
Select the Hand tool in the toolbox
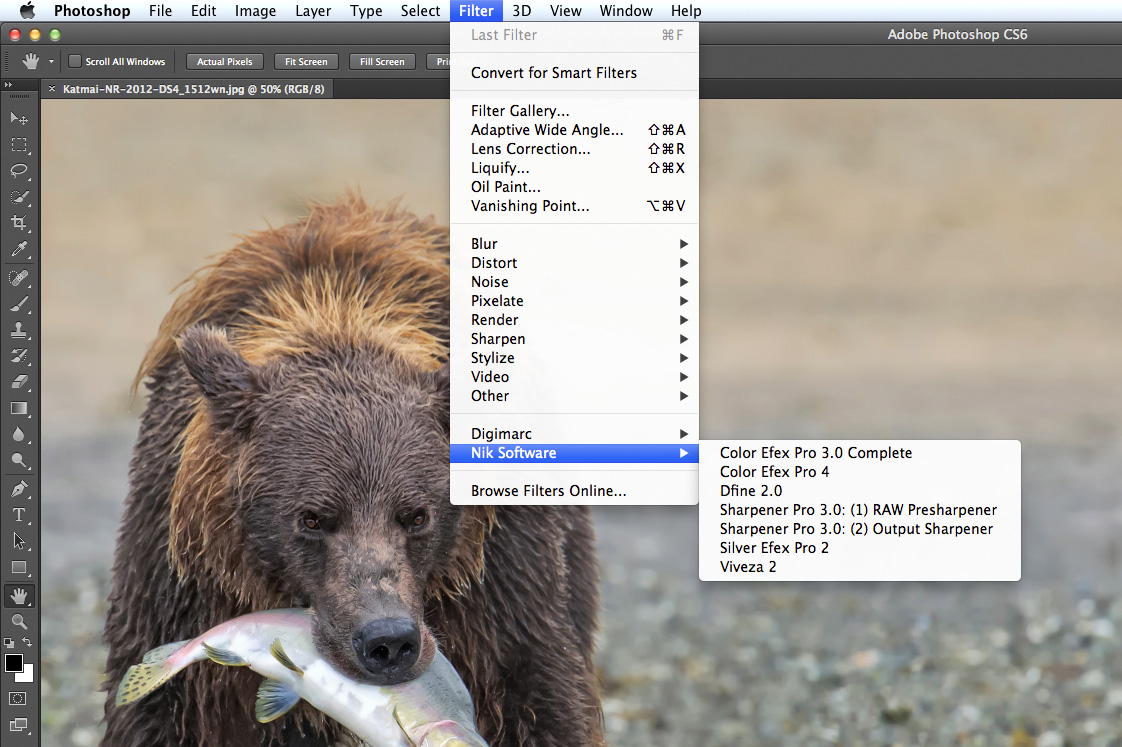19,595
